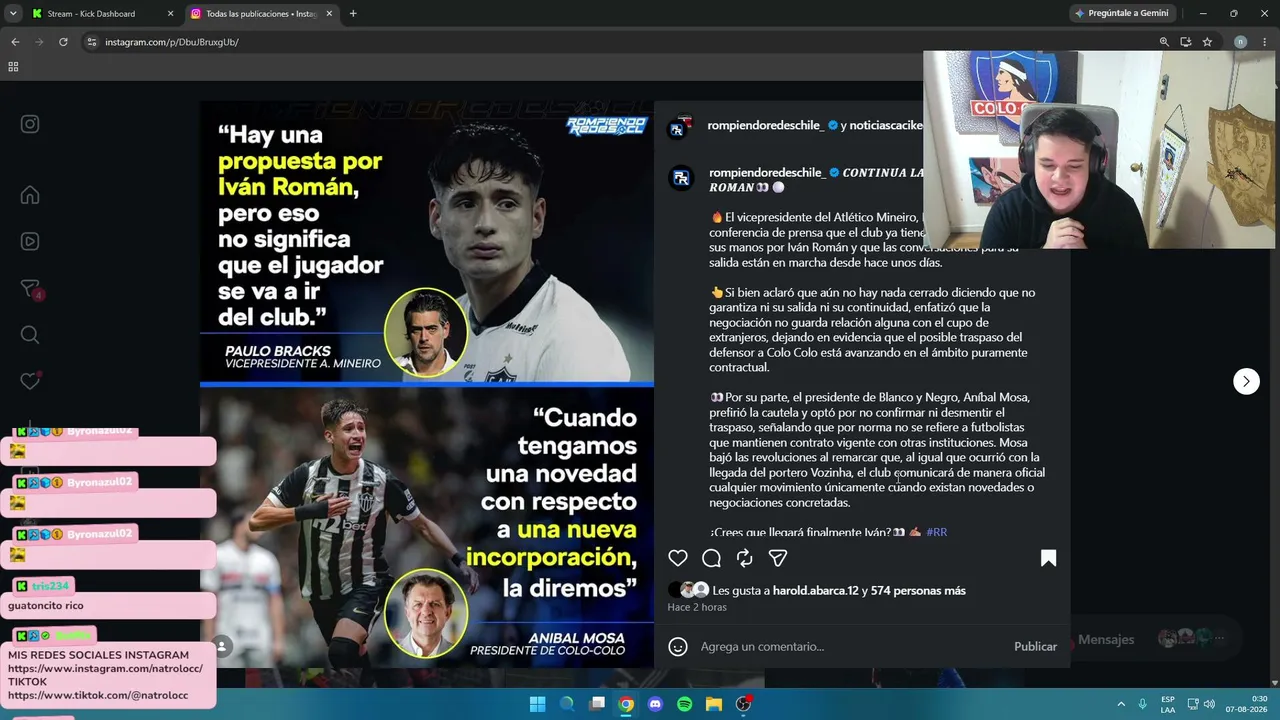Open File Explorer from the taskbar
This screenshot has width=1280, height=720.
tap(714, 704)
